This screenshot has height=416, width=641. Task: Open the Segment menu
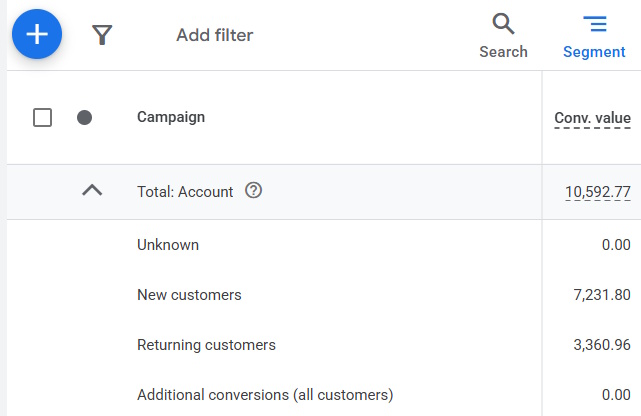click(594, 36)
